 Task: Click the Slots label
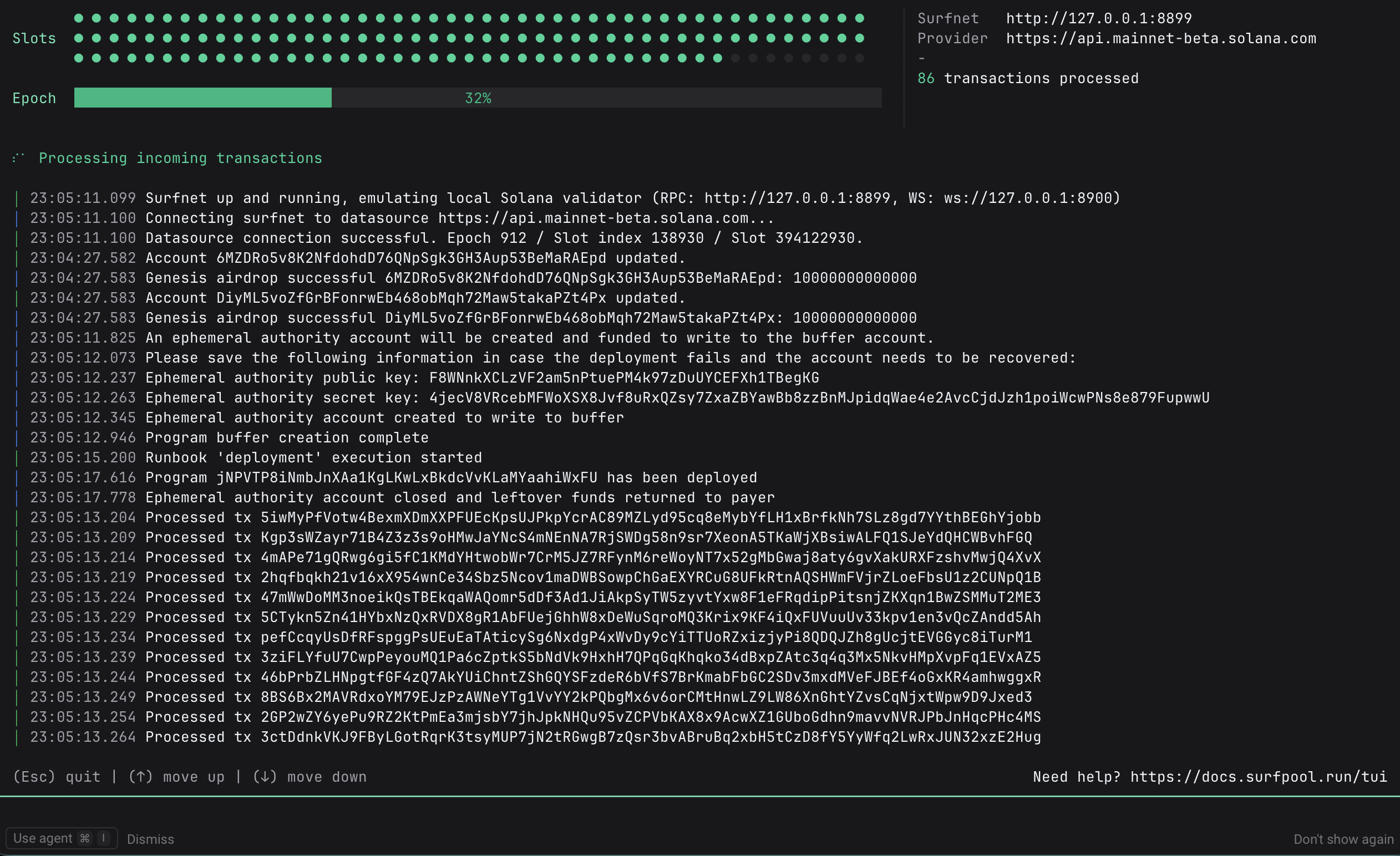[34, 38]
